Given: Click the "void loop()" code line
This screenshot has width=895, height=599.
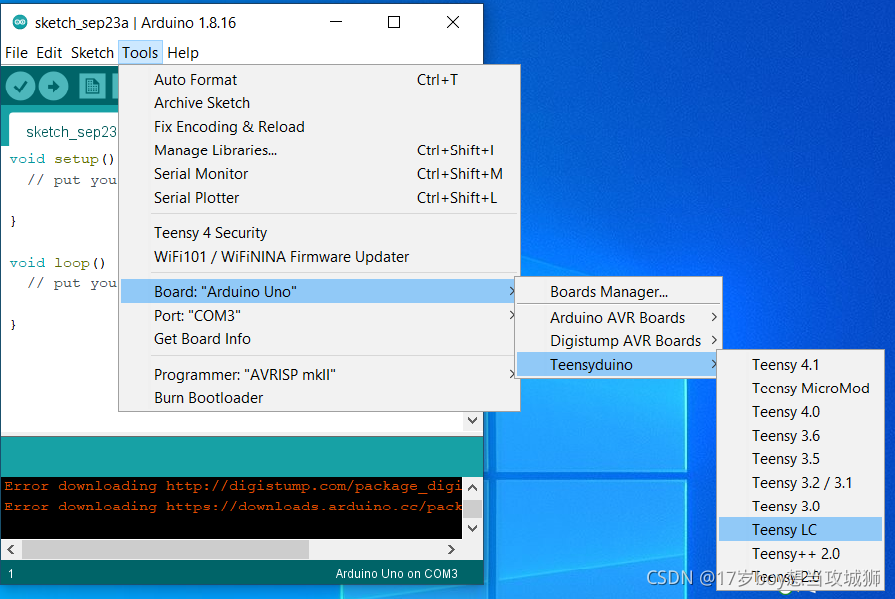Looking at the screenshot, I should pos(58,263).
